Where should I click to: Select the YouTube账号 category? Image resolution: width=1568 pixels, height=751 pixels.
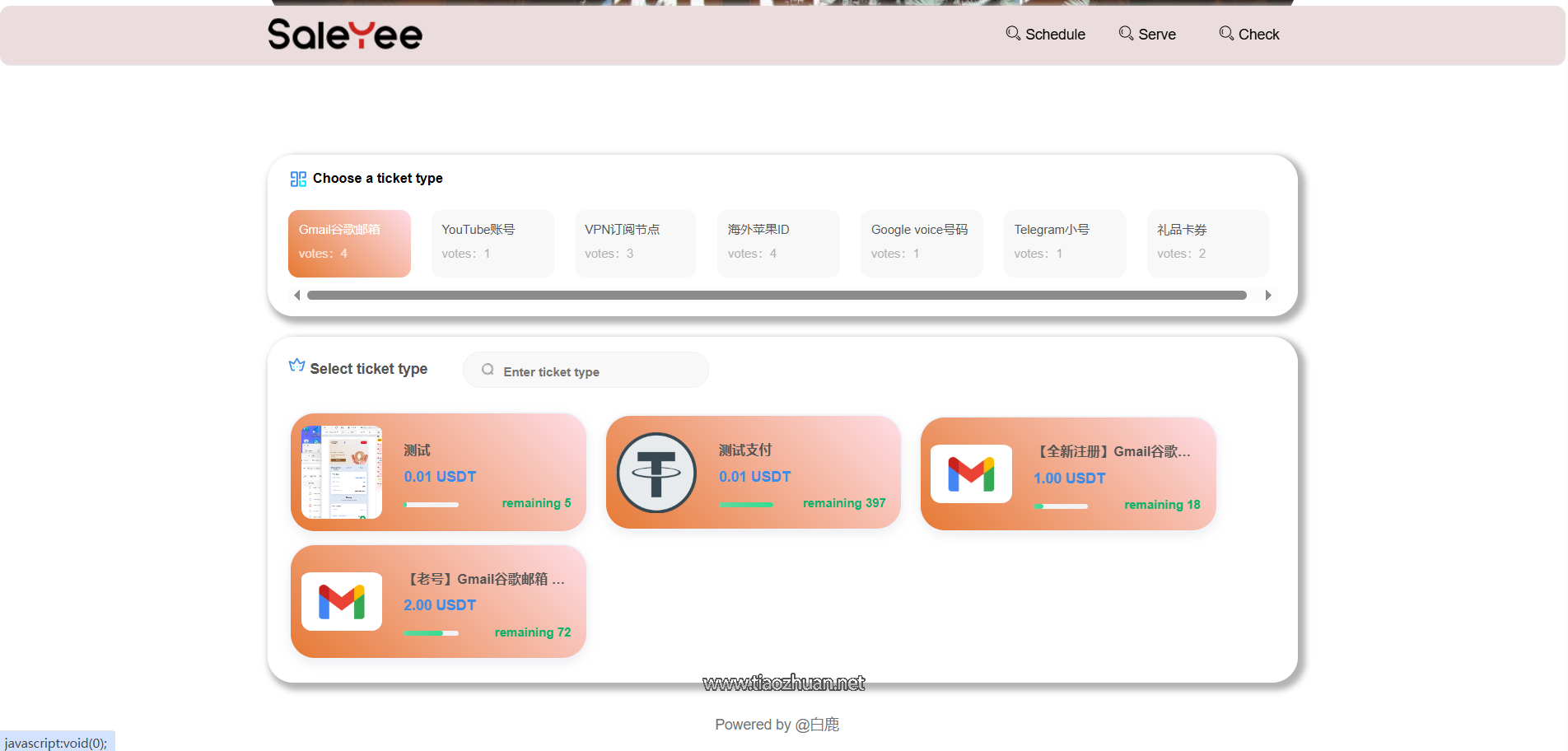pos(492,243)
